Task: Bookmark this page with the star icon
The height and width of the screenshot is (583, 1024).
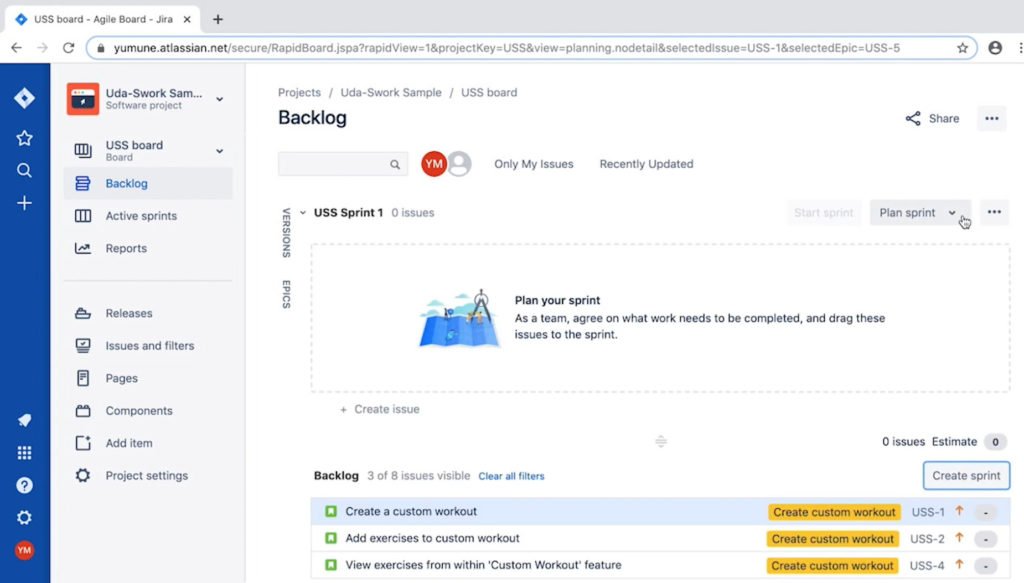Action: (x=963, y=48)
